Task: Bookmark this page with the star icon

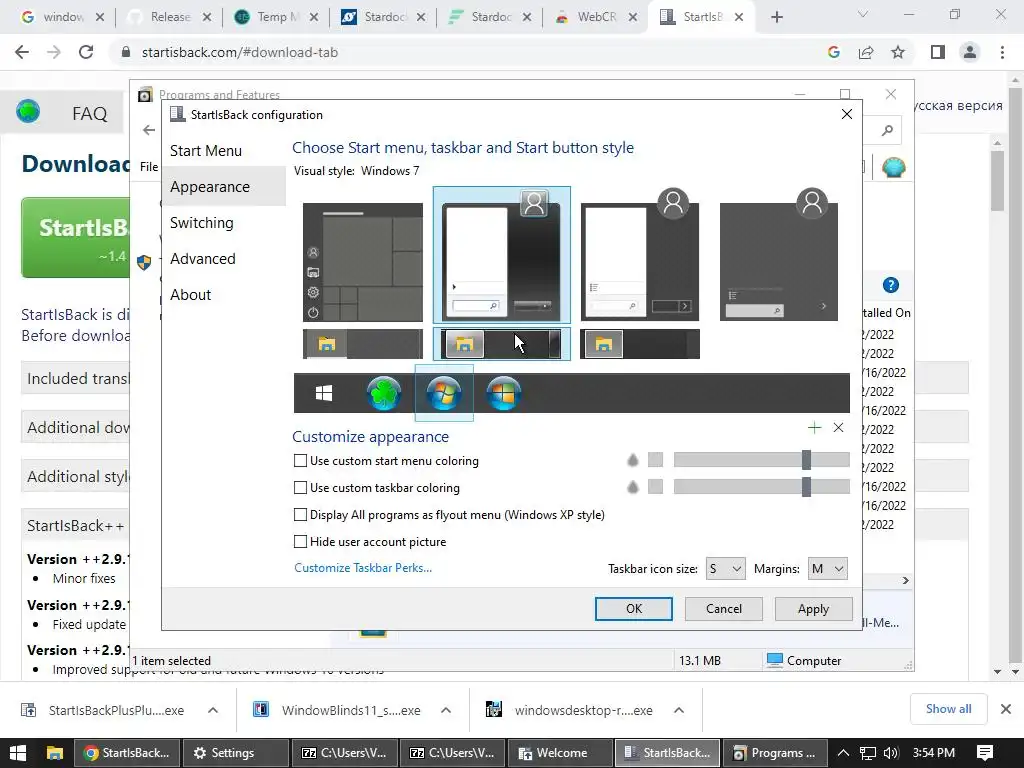Action: 898,52
